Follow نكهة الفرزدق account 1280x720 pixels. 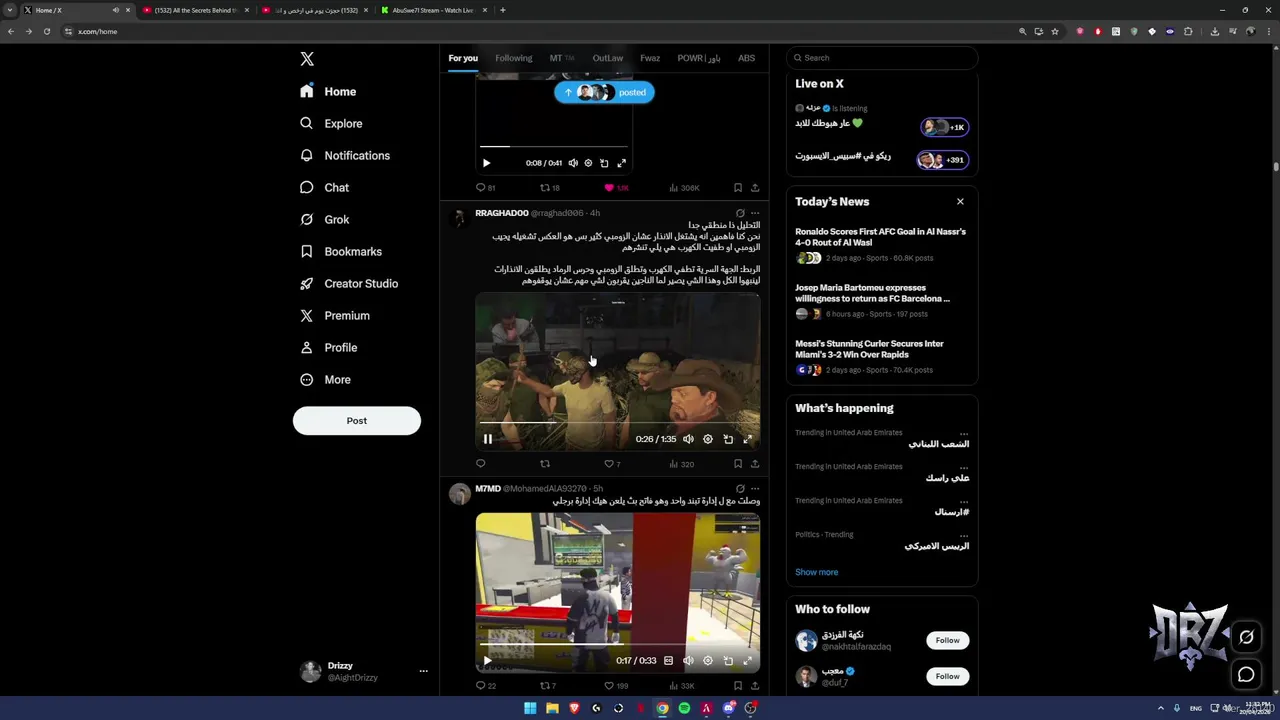pyautogui.click(x=948, y=640)
